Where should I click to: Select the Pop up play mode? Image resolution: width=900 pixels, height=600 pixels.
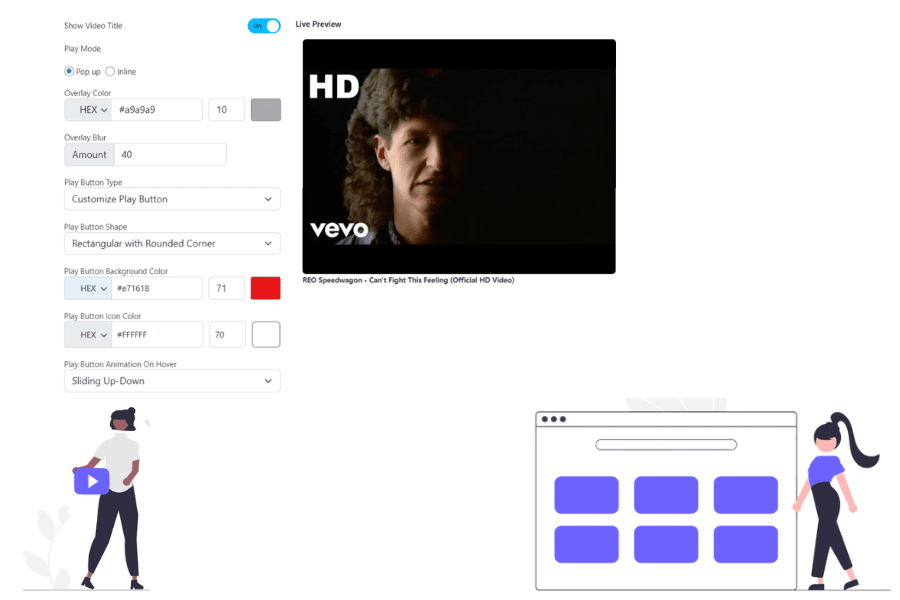coord(69,71)
